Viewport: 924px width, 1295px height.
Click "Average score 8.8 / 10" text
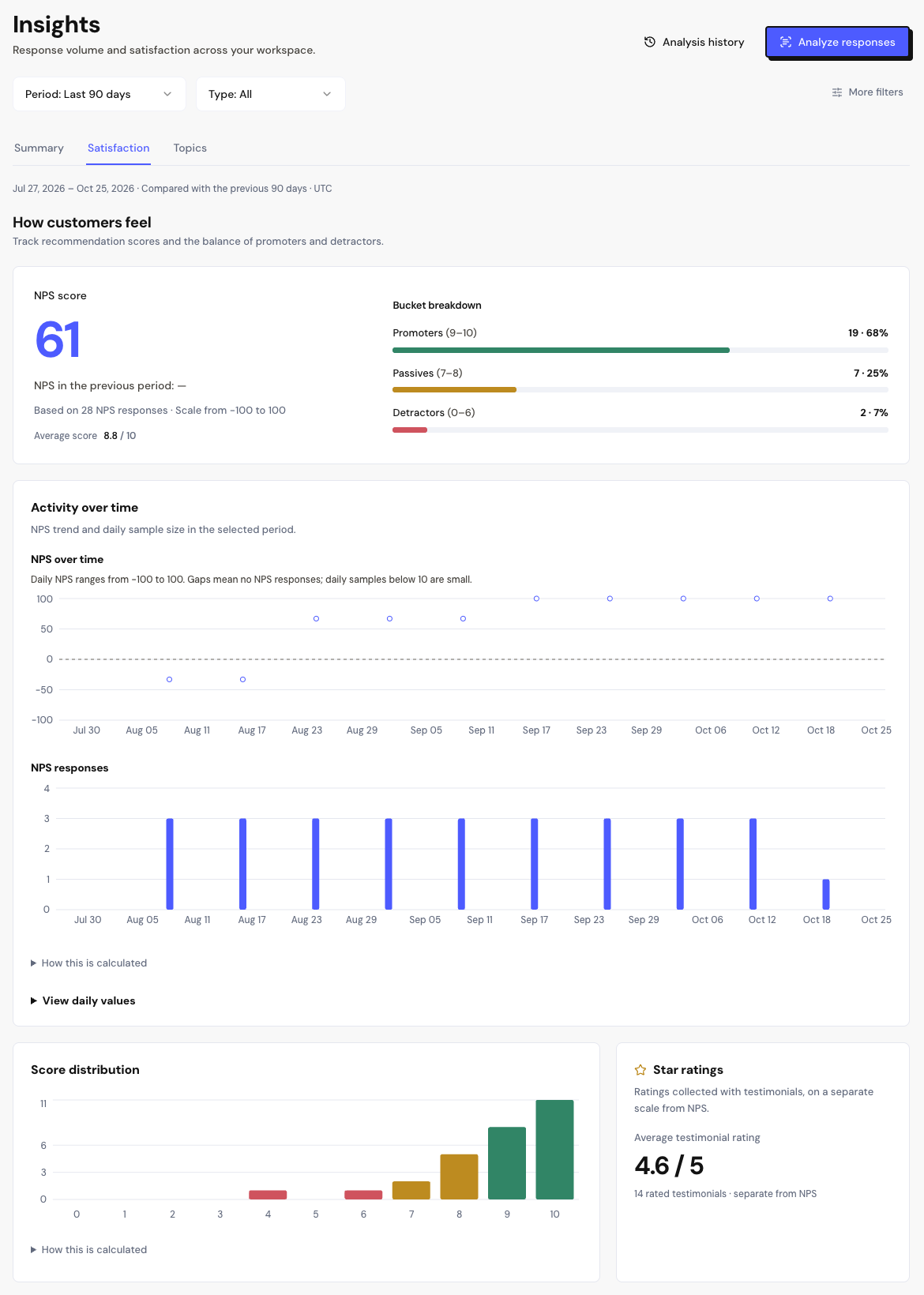pyautogui.click(x=85, y=436)
